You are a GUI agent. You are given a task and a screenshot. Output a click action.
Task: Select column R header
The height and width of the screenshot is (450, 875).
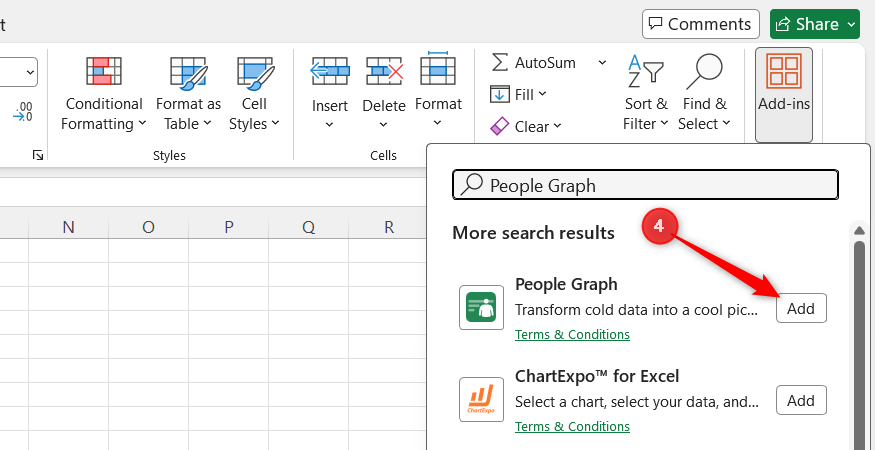point(388,227)
